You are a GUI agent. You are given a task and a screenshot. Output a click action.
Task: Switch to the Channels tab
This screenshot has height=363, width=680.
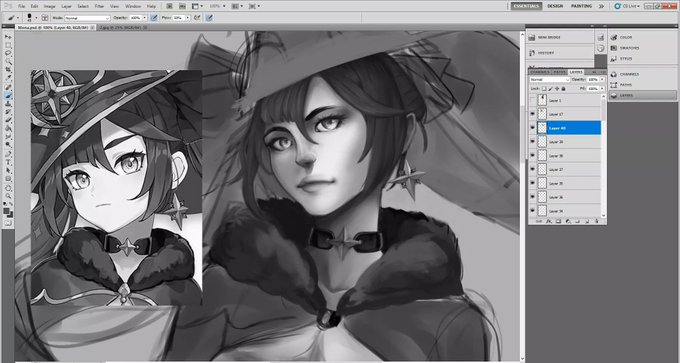coord(539,72)
